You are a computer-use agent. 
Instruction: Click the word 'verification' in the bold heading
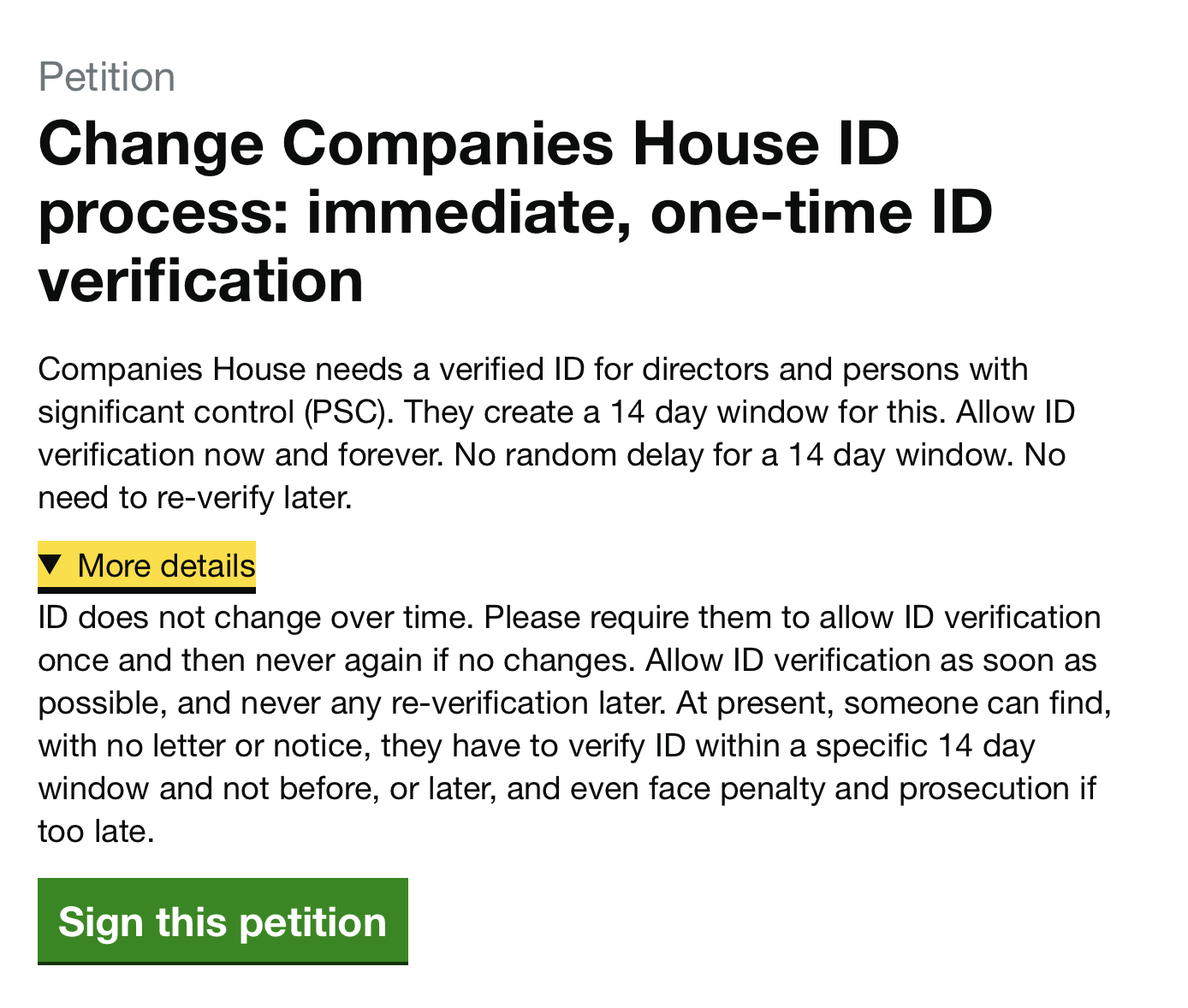tap(201, 280)
